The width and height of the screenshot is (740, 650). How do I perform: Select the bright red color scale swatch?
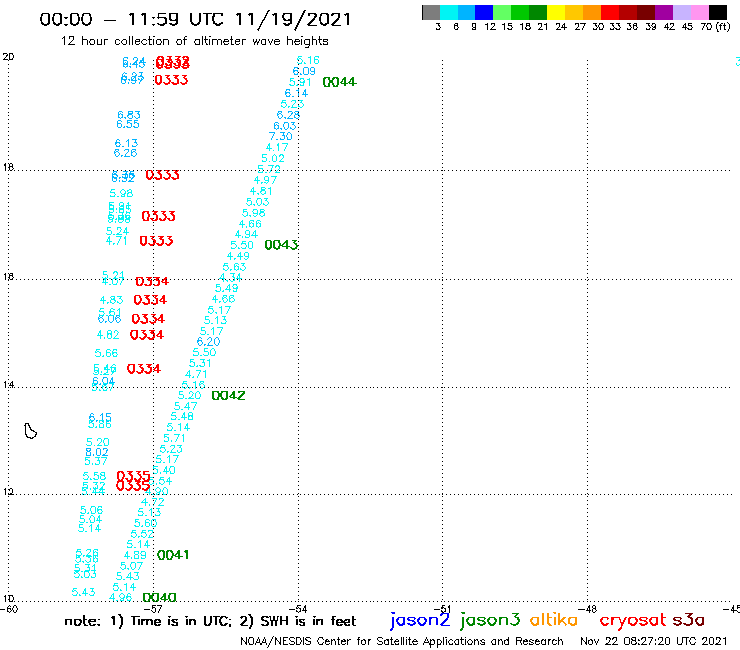coord(609,13)
